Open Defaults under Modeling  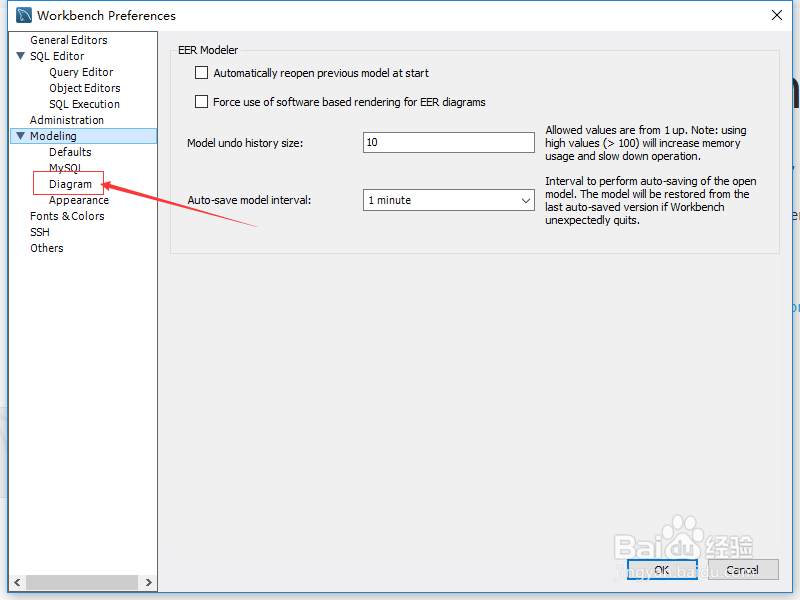click(x=70, y=152)
